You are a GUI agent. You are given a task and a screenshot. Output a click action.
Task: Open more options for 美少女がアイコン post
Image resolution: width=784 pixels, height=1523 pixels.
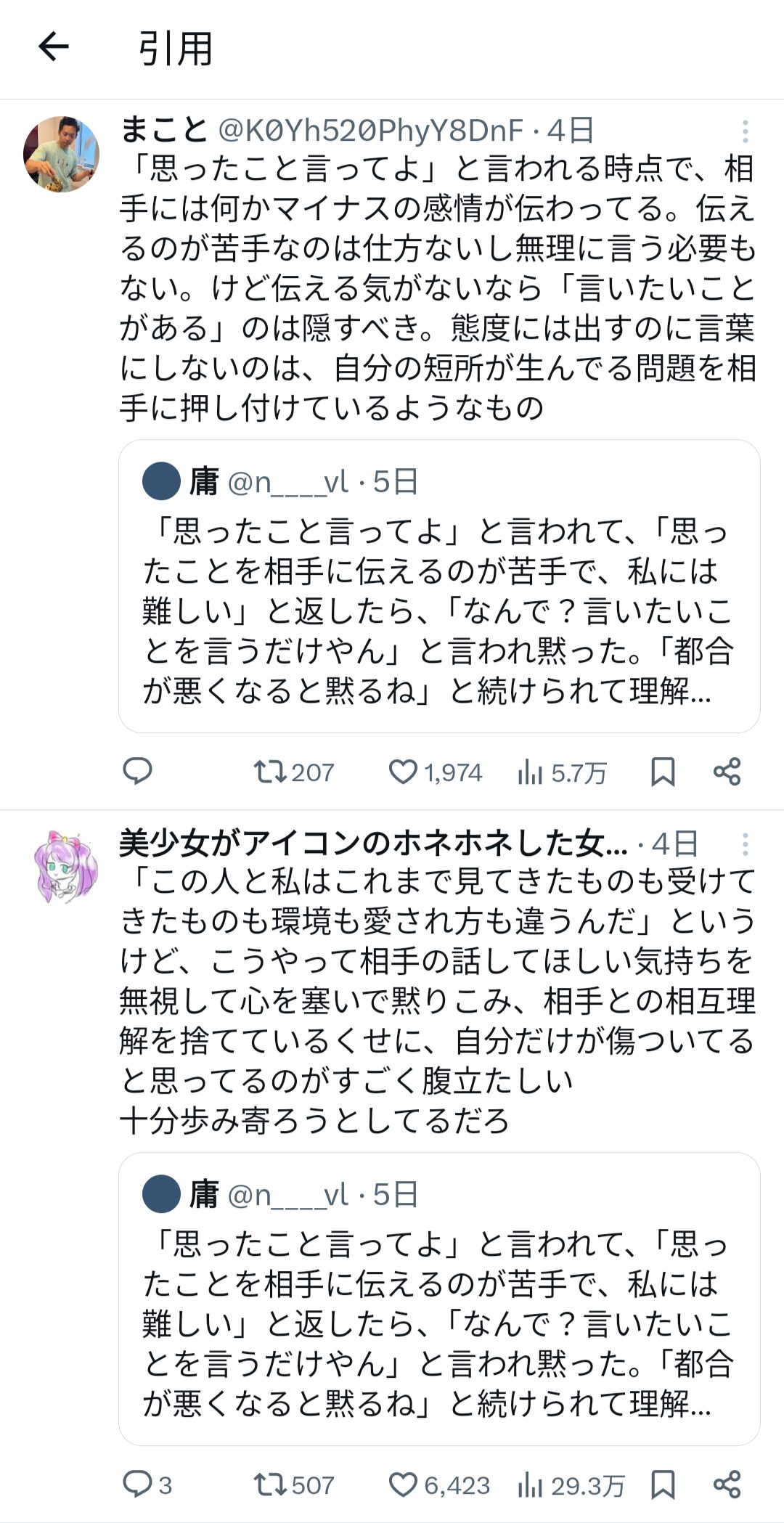pyautogui.click(x=745, y=844)
